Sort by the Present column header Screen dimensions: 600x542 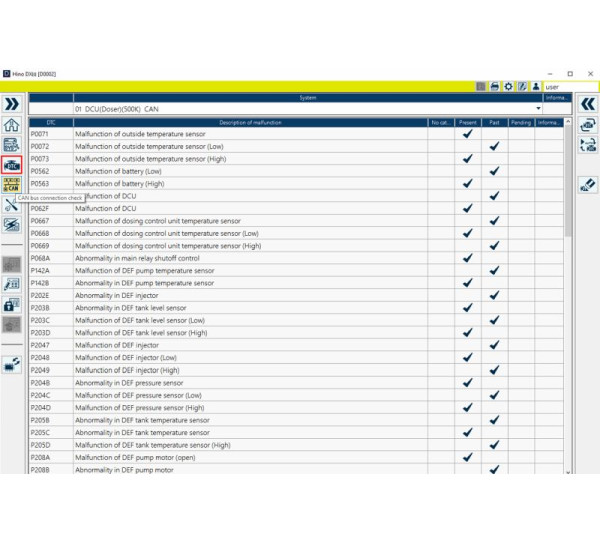[467, 122]
